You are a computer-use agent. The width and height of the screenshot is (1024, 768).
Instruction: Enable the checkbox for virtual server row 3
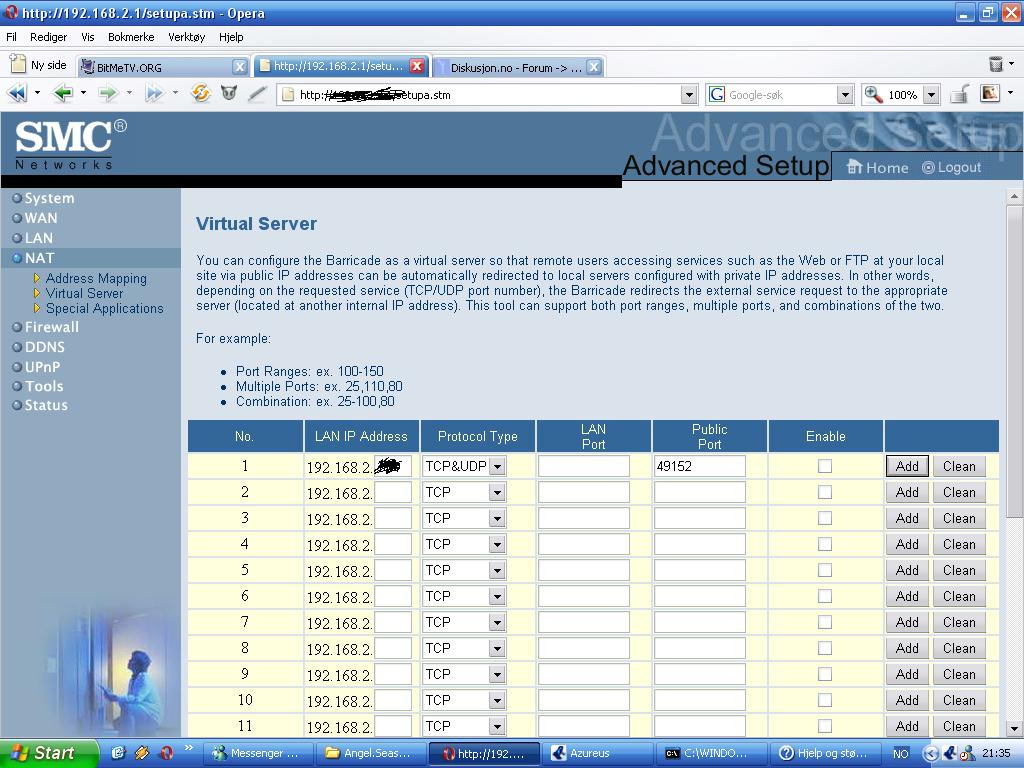825,518
